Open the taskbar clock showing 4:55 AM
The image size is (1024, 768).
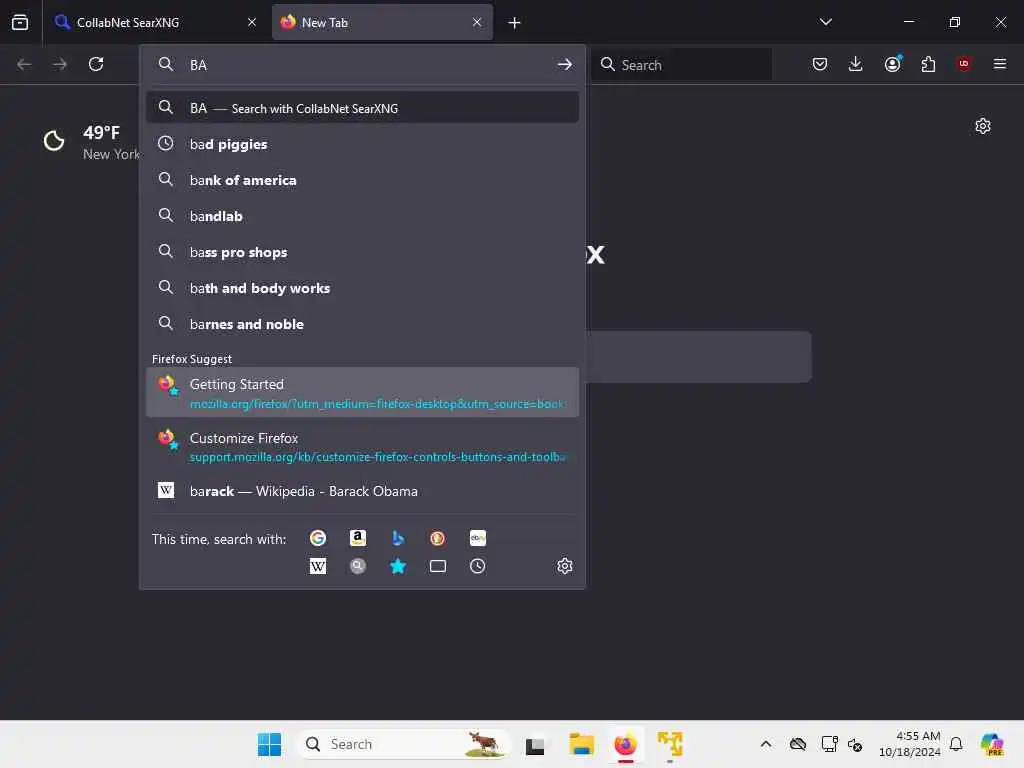coord(910,744)
